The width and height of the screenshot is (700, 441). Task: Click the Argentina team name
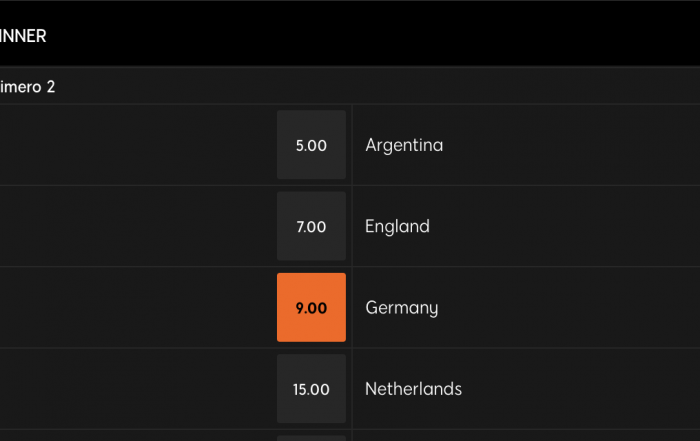pyautogui.click(x=404, y=145)
